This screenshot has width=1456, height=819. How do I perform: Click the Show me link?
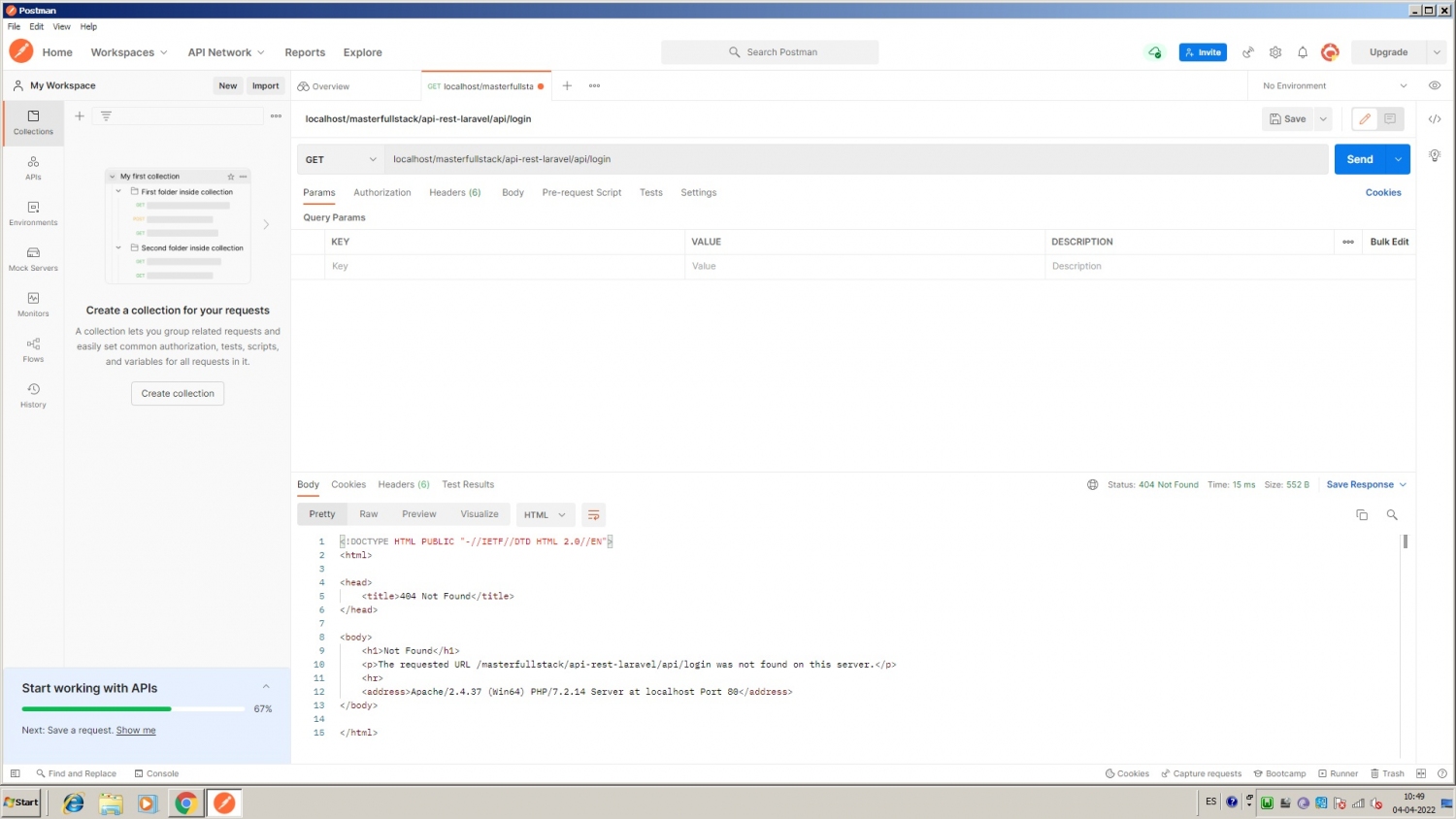(136, 730)
